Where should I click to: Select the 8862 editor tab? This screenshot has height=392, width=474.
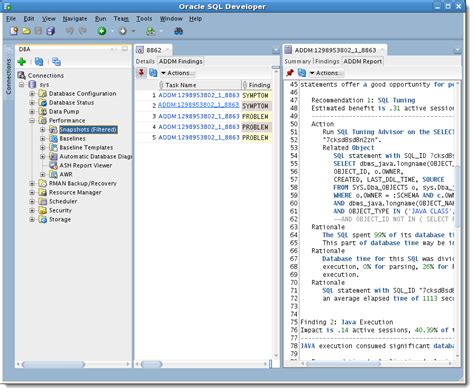click(x=154, y=50)
